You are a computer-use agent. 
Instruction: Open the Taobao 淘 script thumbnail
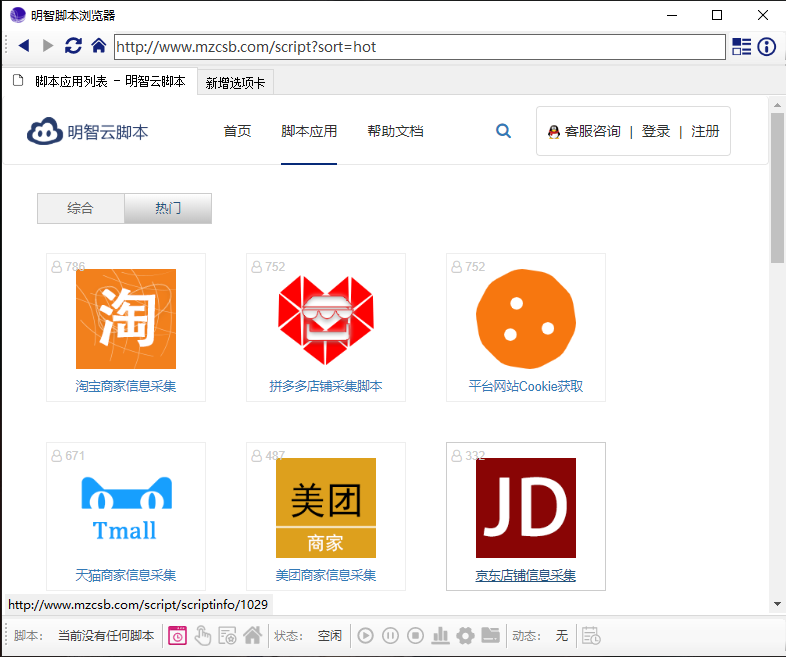126,319
